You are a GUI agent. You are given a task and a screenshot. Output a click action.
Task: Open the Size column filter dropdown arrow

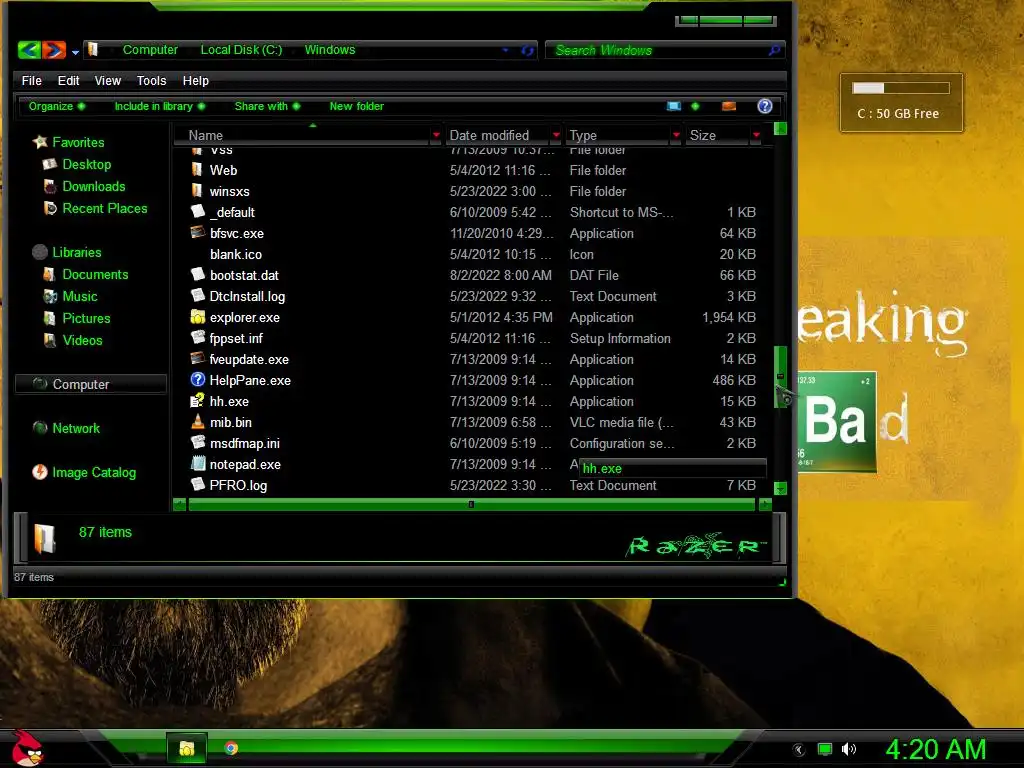[756, 135]
